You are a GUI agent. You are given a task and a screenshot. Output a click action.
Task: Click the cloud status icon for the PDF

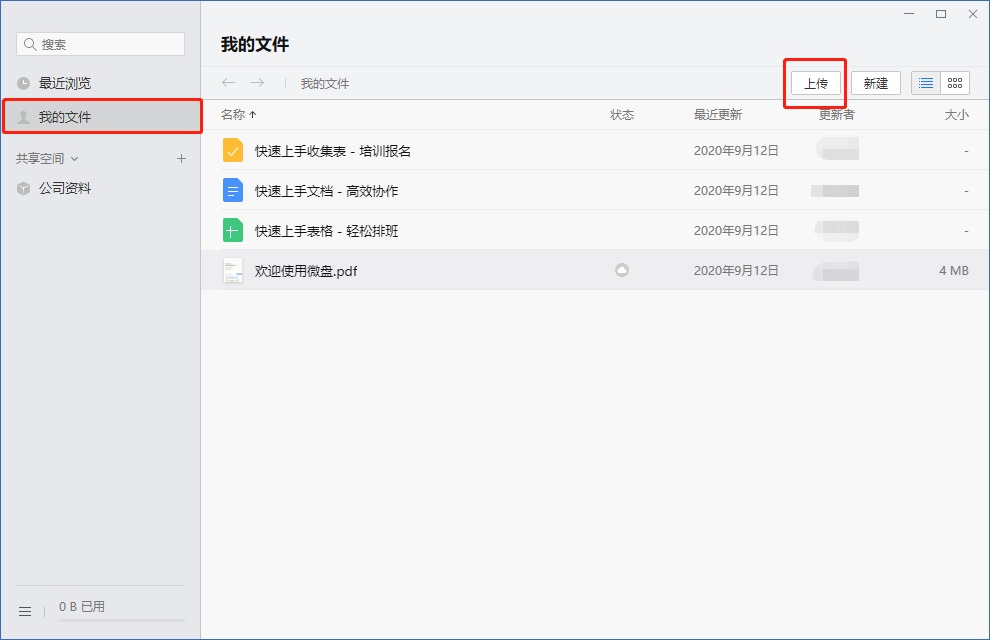pos(622,270)
